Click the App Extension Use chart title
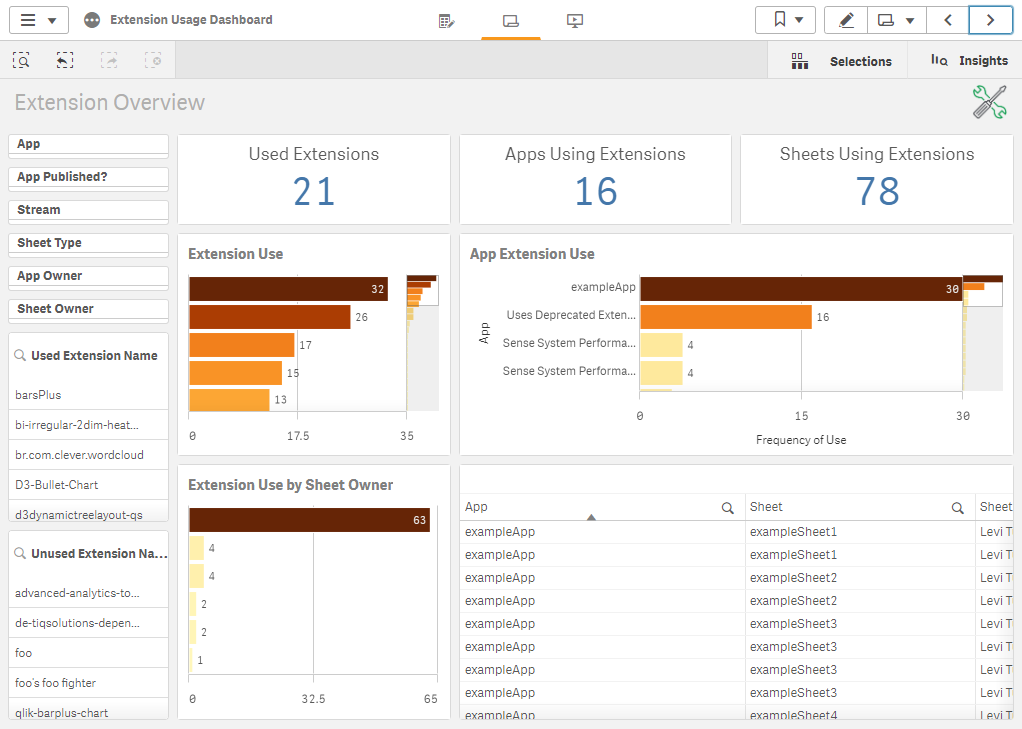The image size is (1022, 729). click(x=532, y=254)
